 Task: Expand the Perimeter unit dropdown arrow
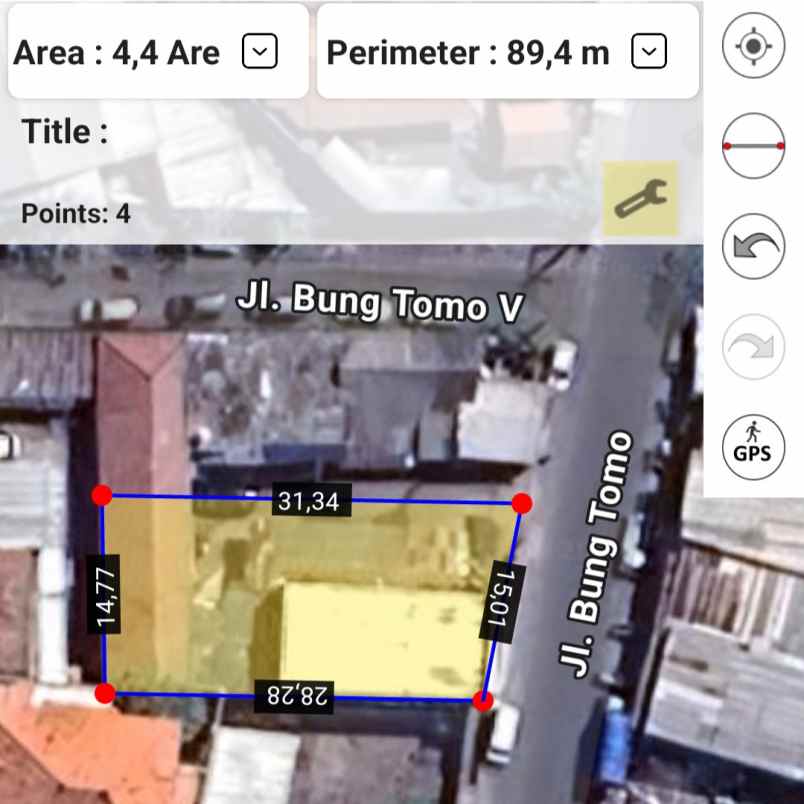tap(649, 51)
